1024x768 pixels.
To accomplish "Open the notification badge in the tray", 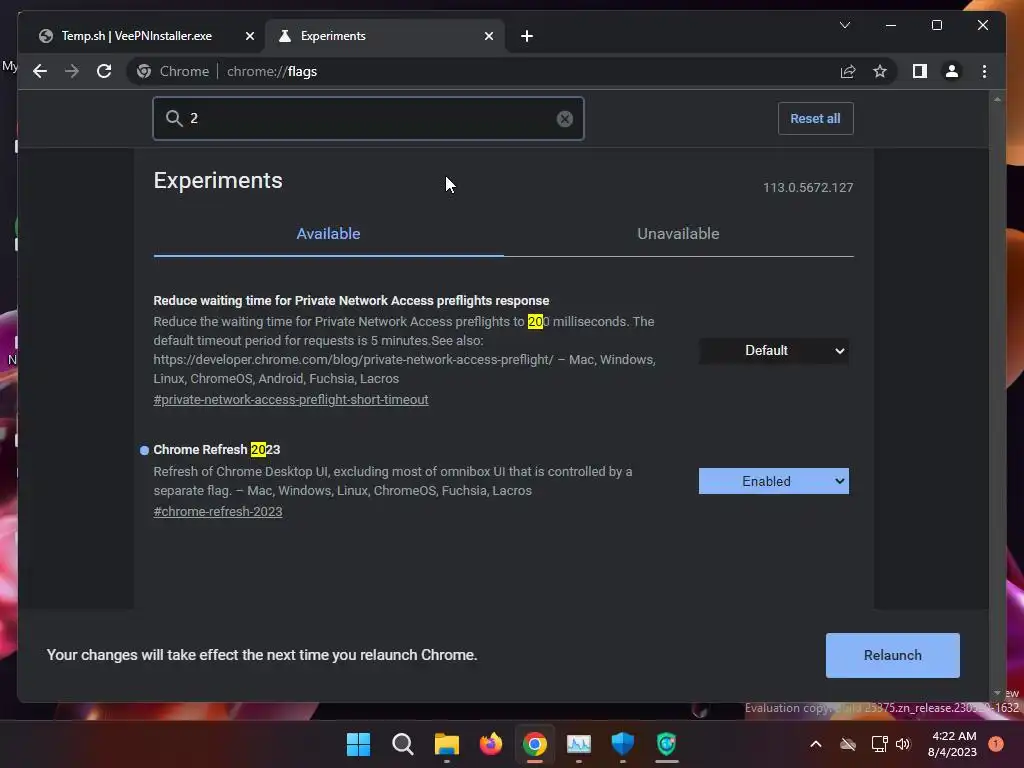I will (x=995, y=744).
